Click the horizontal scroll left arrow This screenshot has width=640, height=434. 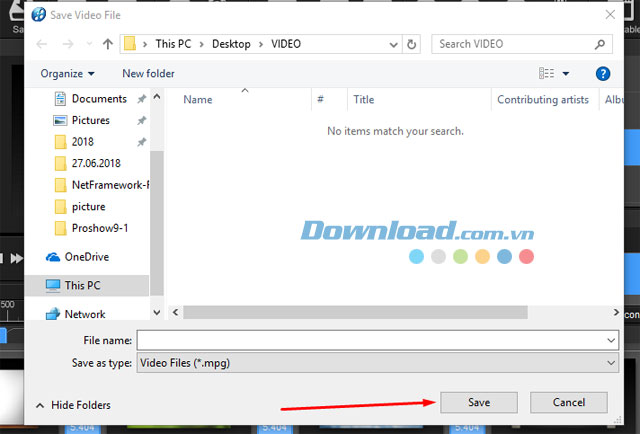[x=175, y=312]
